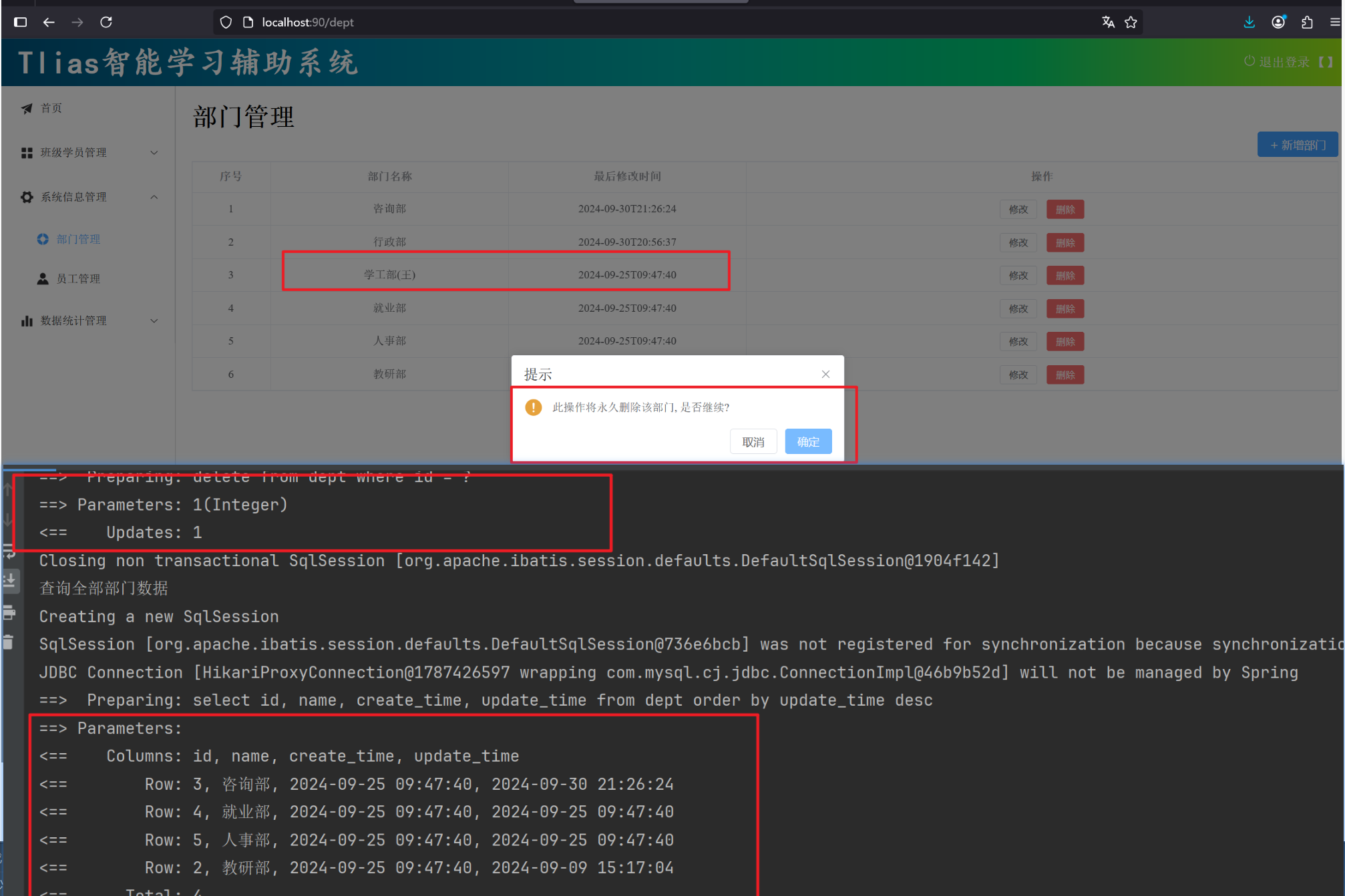
Task: Expand the 班级学员管理 menu chevron
Action: (154, 153)
